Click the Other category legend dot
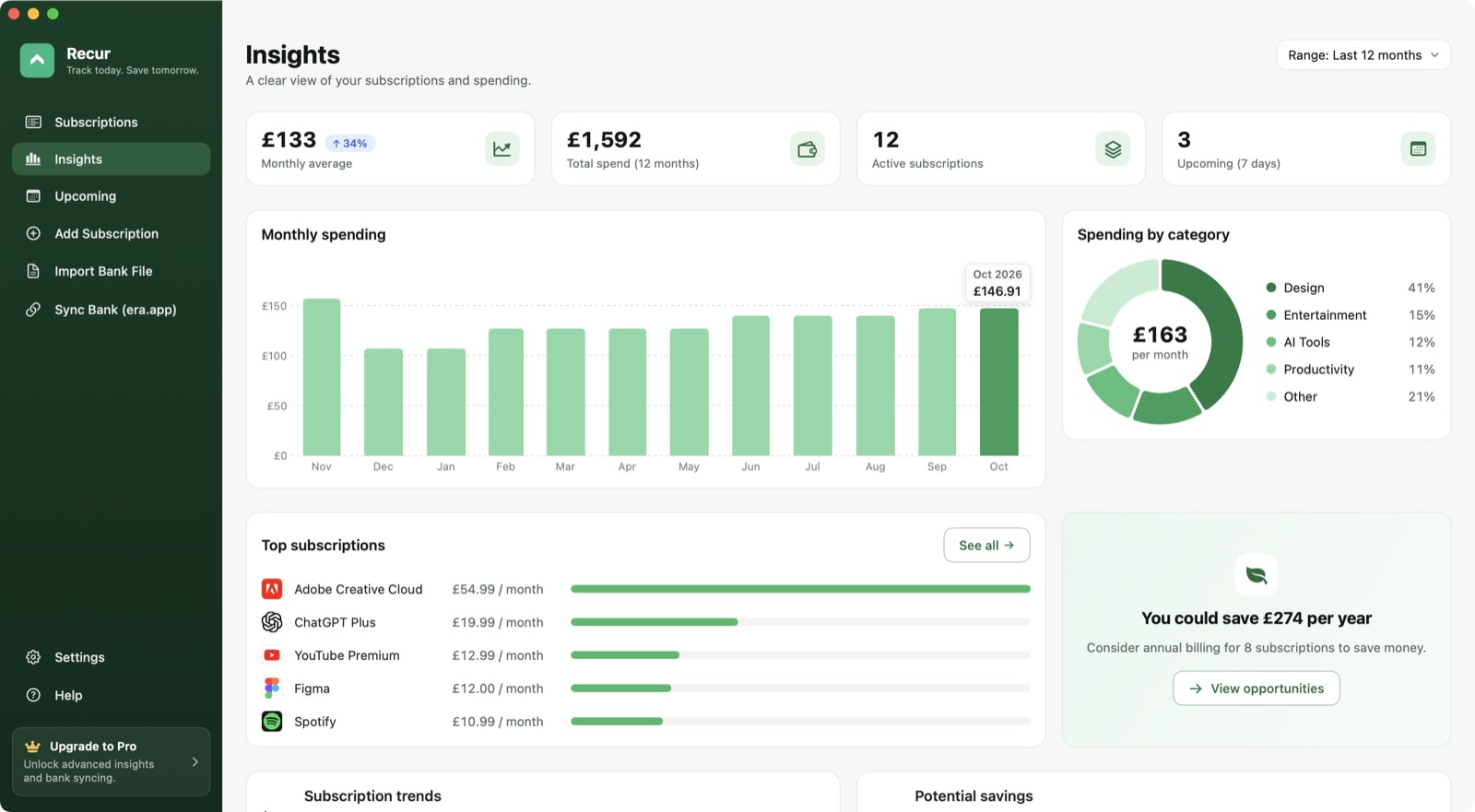 1271,396
